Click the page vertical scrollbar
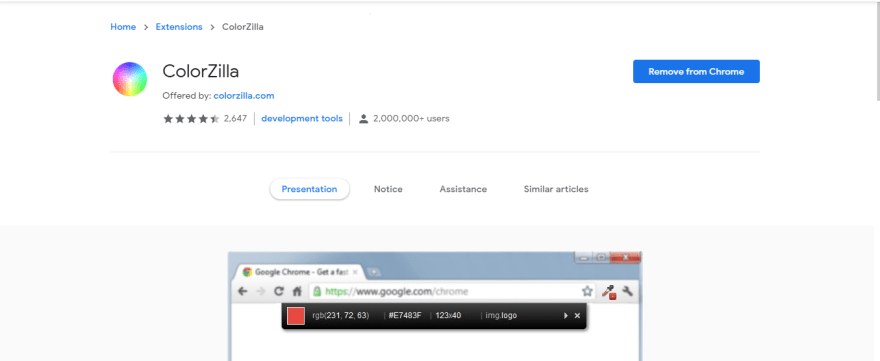Screen dimensions: 880x361 coord(877,51)
